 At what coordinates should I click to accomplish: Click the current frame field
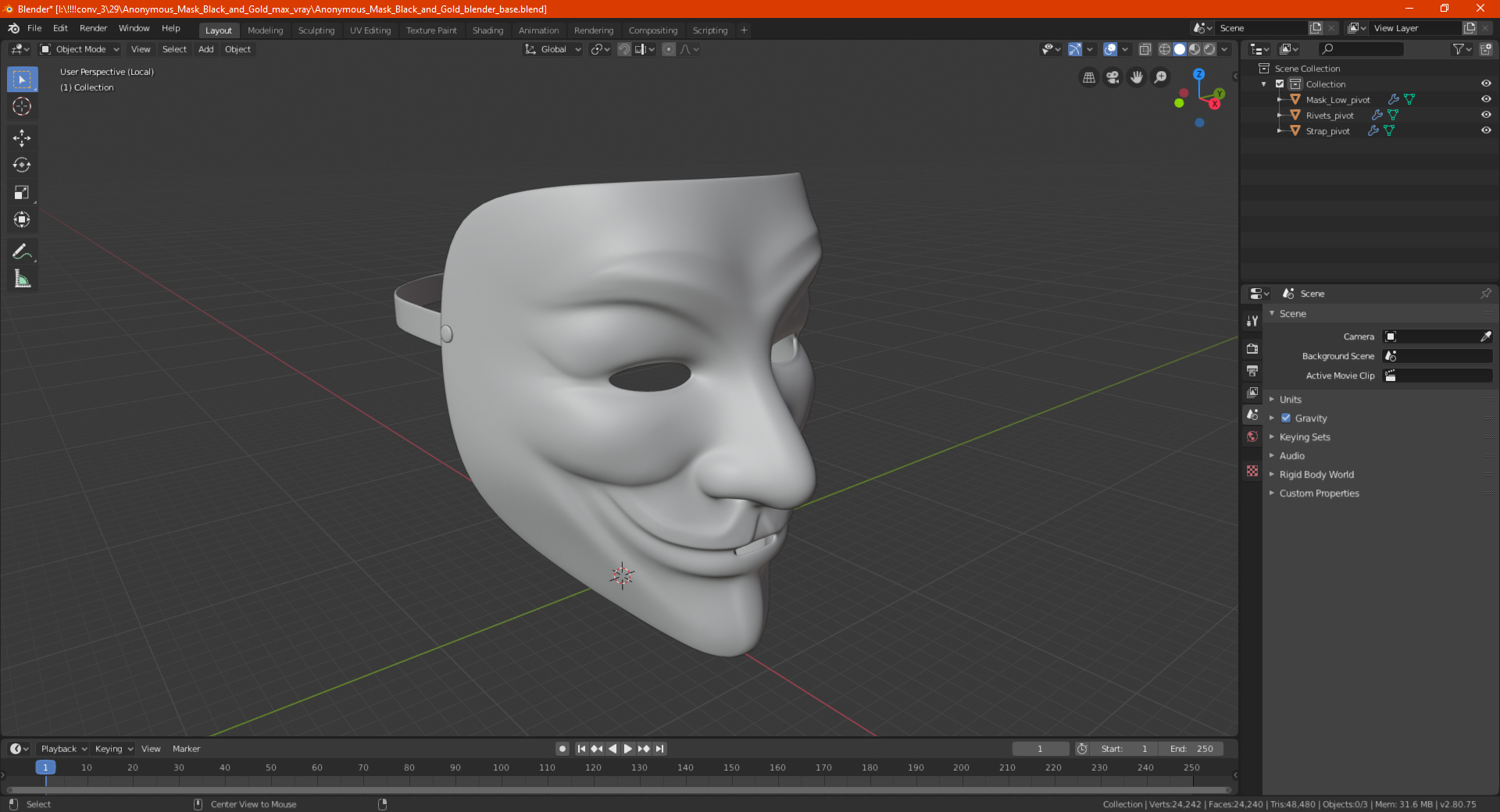1040,749
